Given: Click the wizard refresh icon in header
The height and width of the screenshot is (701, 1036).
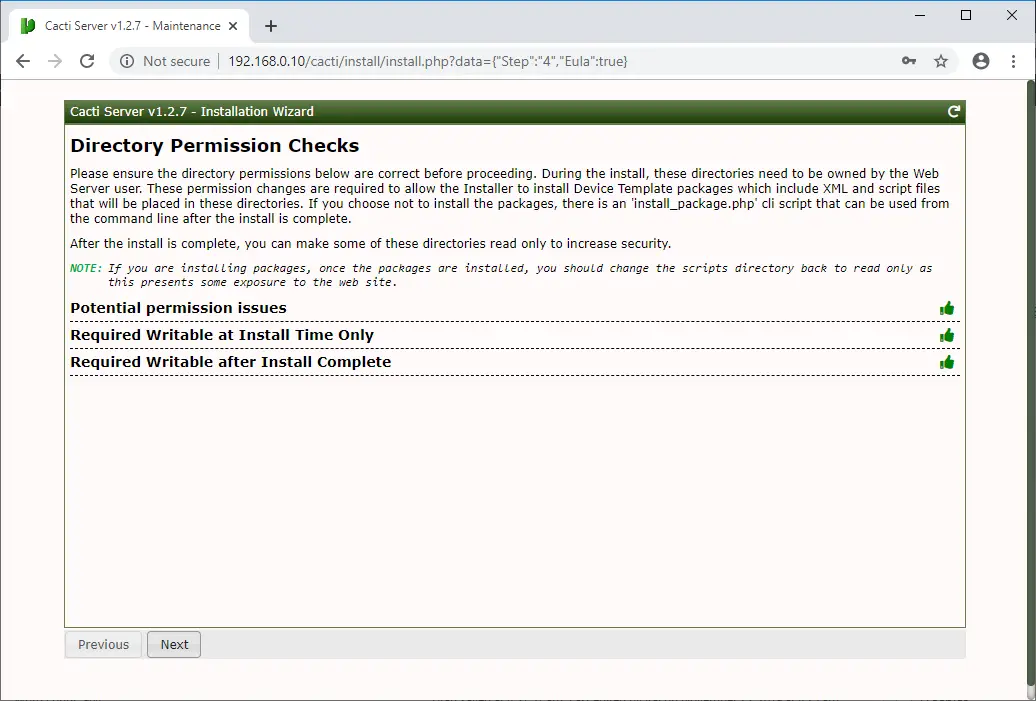Looking at the screenshot, I should 953,112.
